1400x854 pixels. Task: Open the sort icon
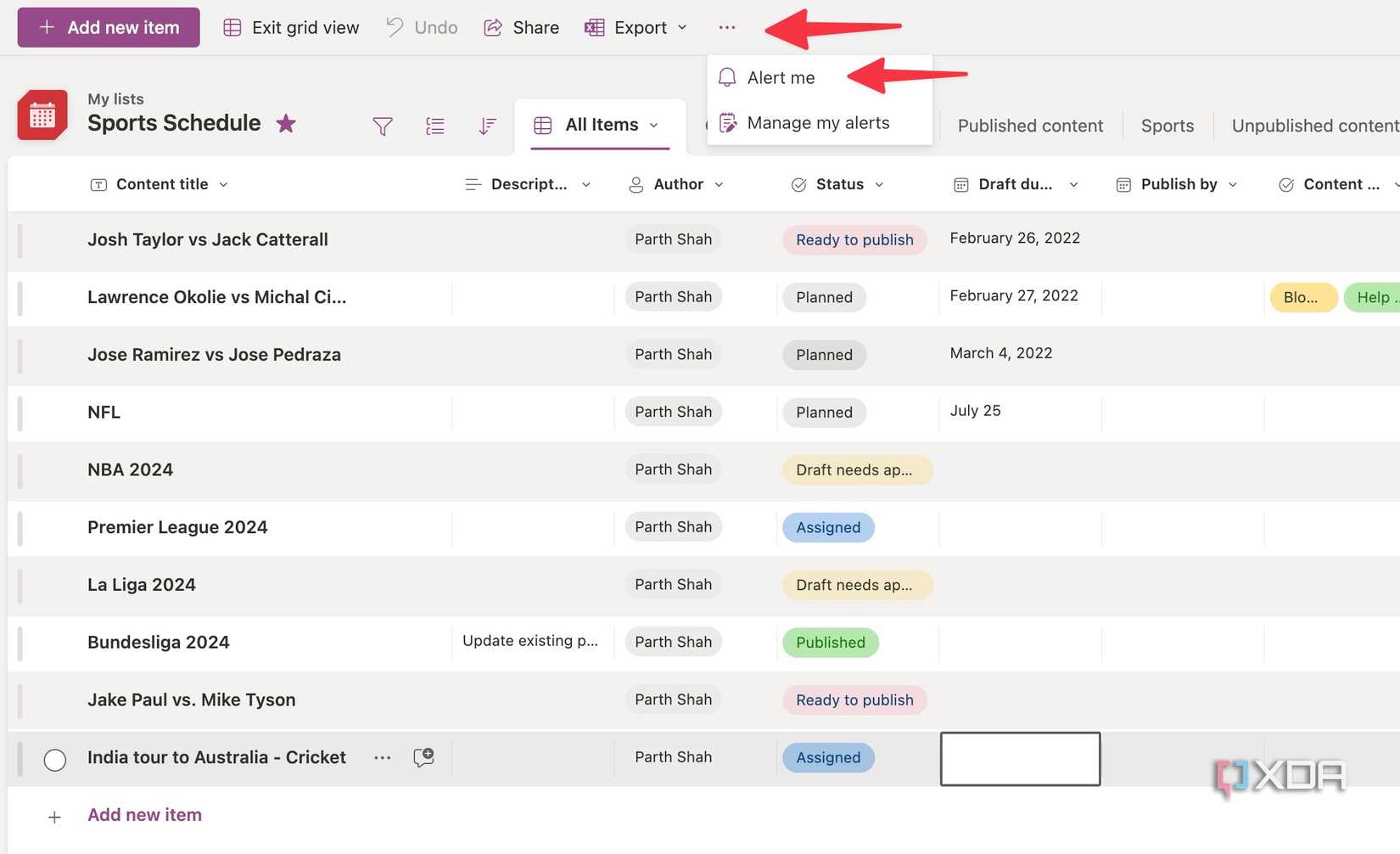[x=487, y=126]
